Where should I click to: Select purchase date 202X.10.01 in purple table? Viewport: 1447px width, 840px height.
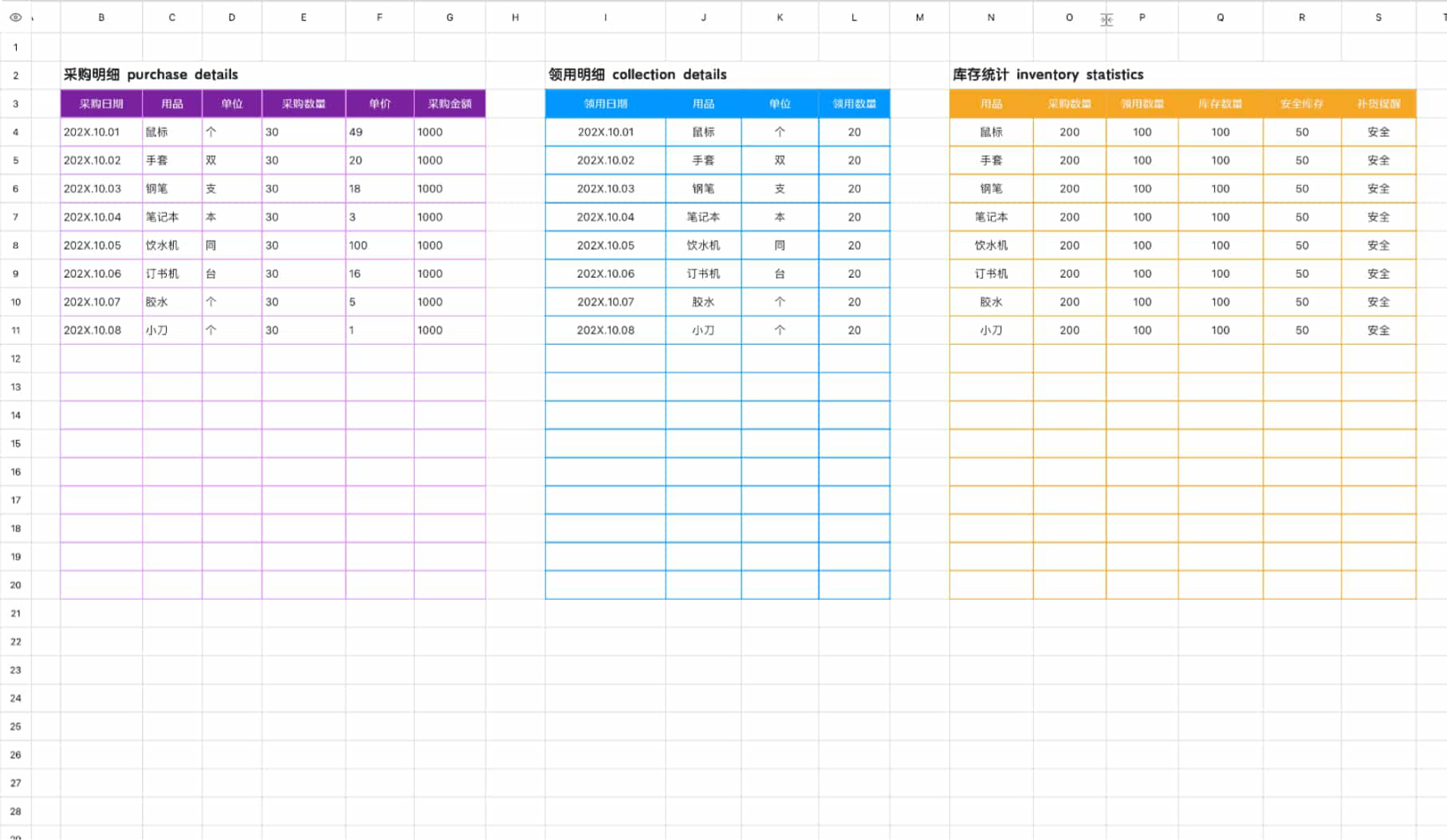[101, 131]
